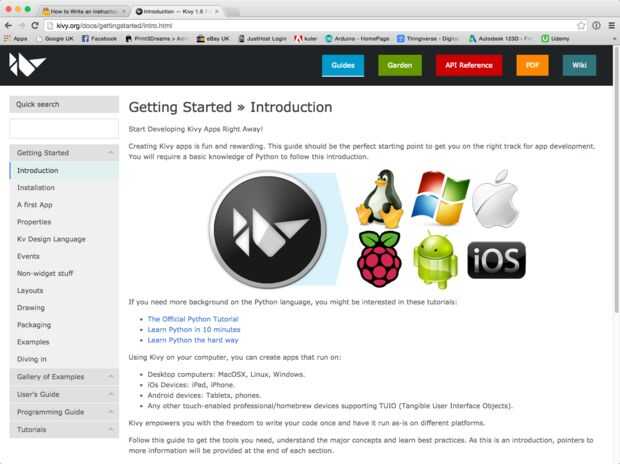This screenshot has width=620, height=464.
Task: Click the Kivy logo in header
Action: [27, 65]
